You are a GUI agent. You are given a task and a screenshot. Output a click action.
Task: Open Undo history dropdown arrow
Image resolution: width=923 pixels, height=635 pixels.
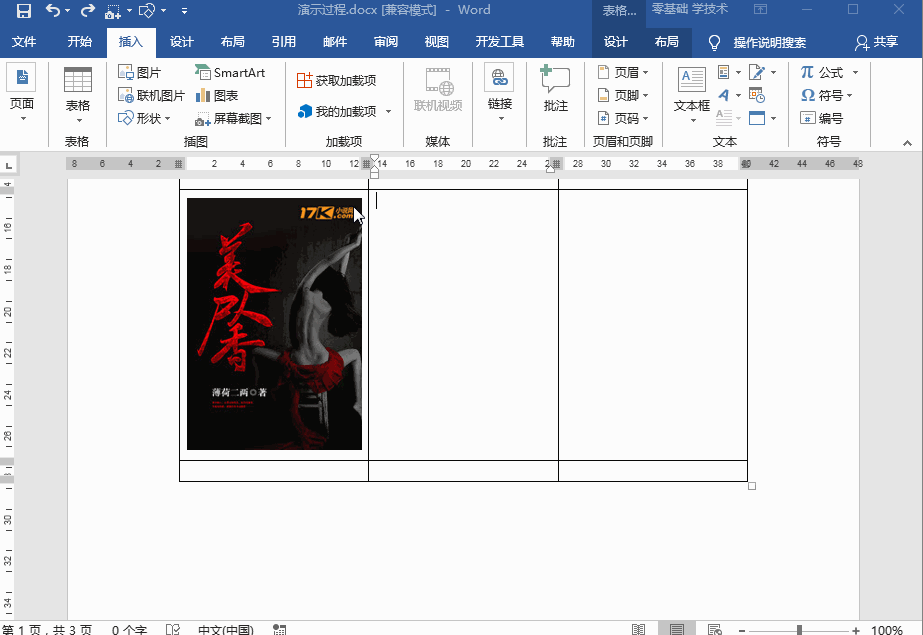[x=67, y=11]
